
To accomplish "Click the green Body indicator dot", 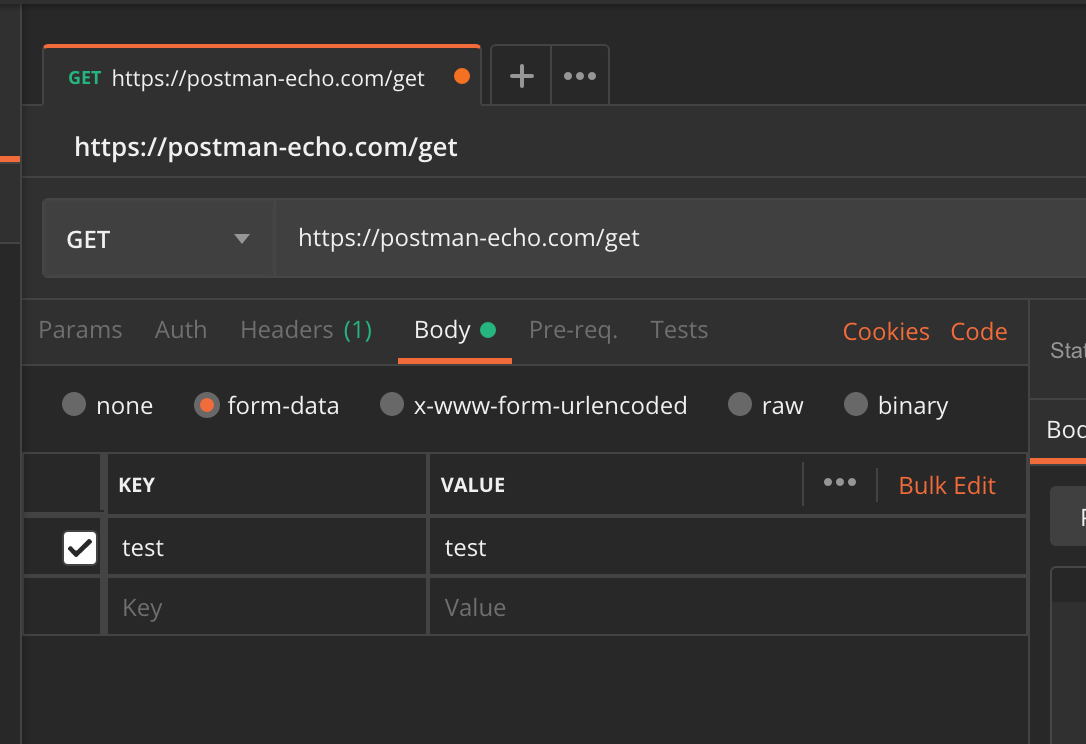I will click(491, 328).
